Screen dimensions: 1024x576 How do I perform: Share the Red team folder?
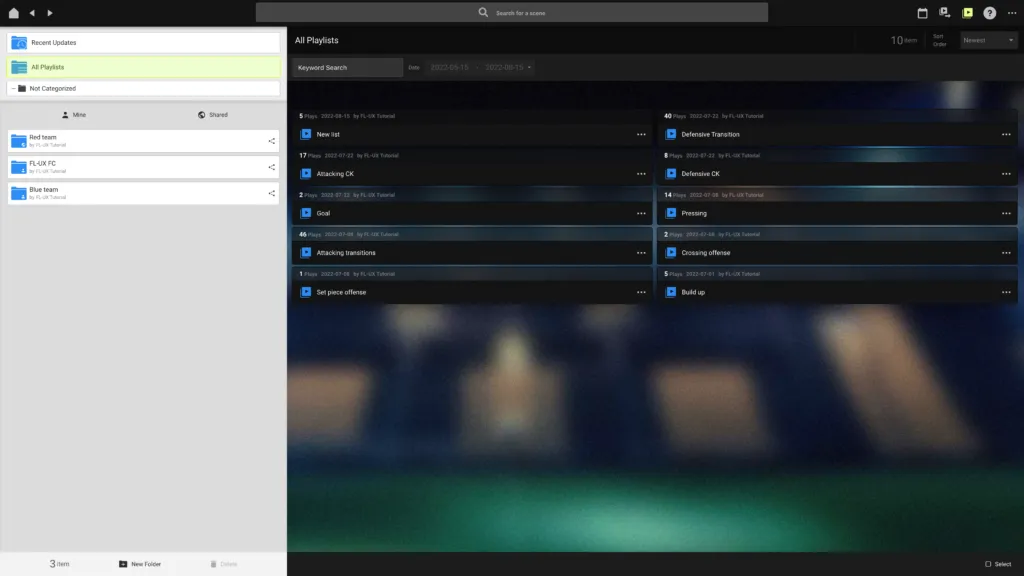(x=272, y=141)
